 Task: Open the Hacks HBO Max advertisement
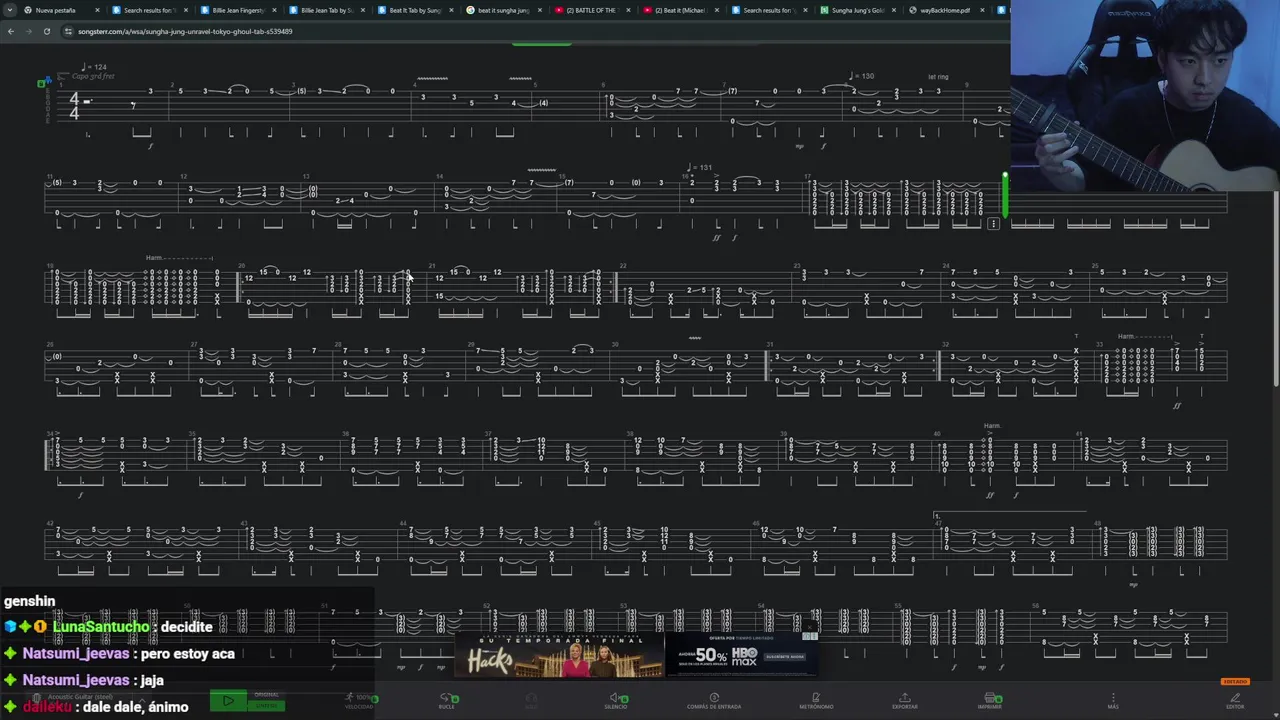636,653
